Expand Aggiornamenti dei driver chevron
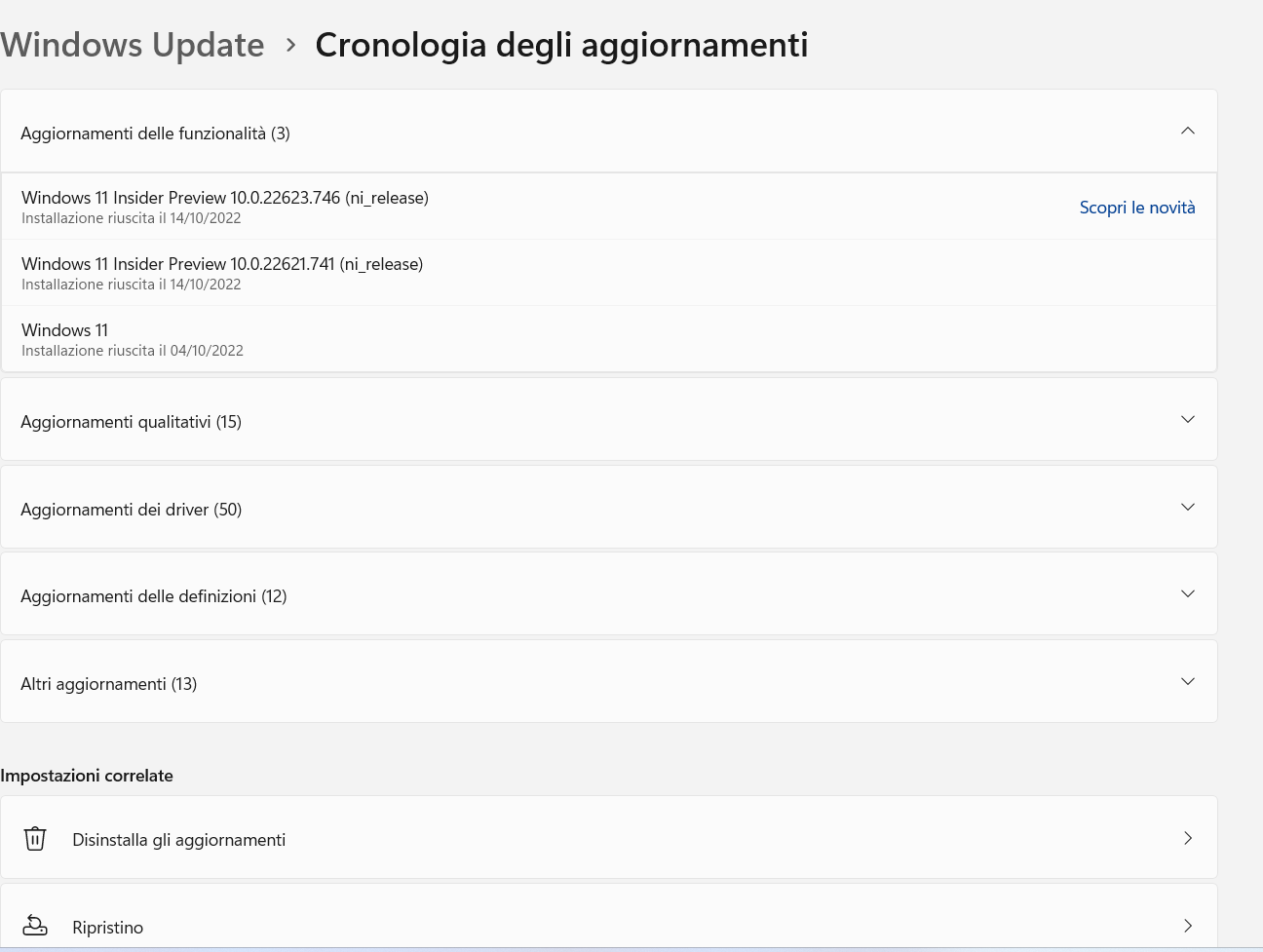The height and width of the screenshot is (952, 1263). pos(1187,508)
